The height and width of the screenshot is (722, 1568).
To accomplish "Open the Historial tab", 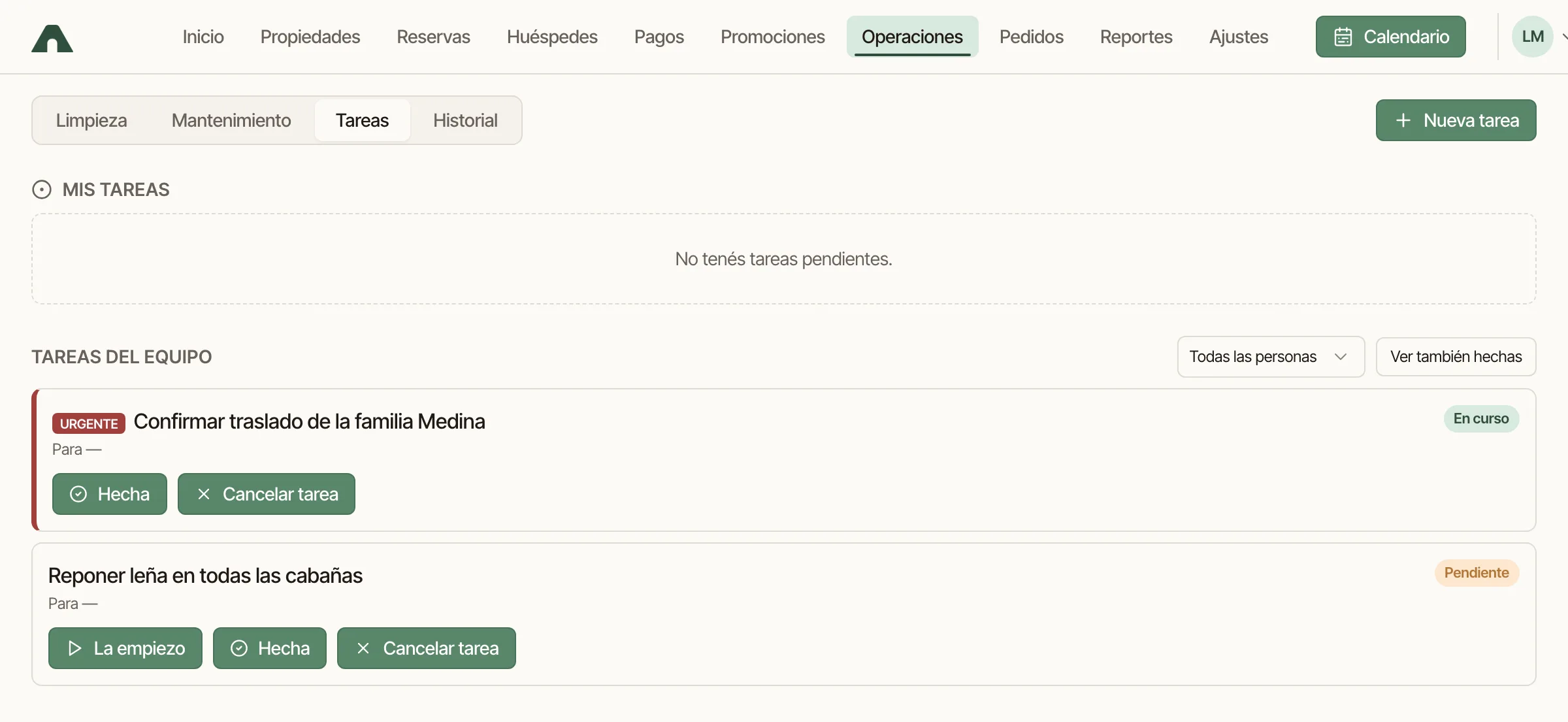I will click(465, 120).
